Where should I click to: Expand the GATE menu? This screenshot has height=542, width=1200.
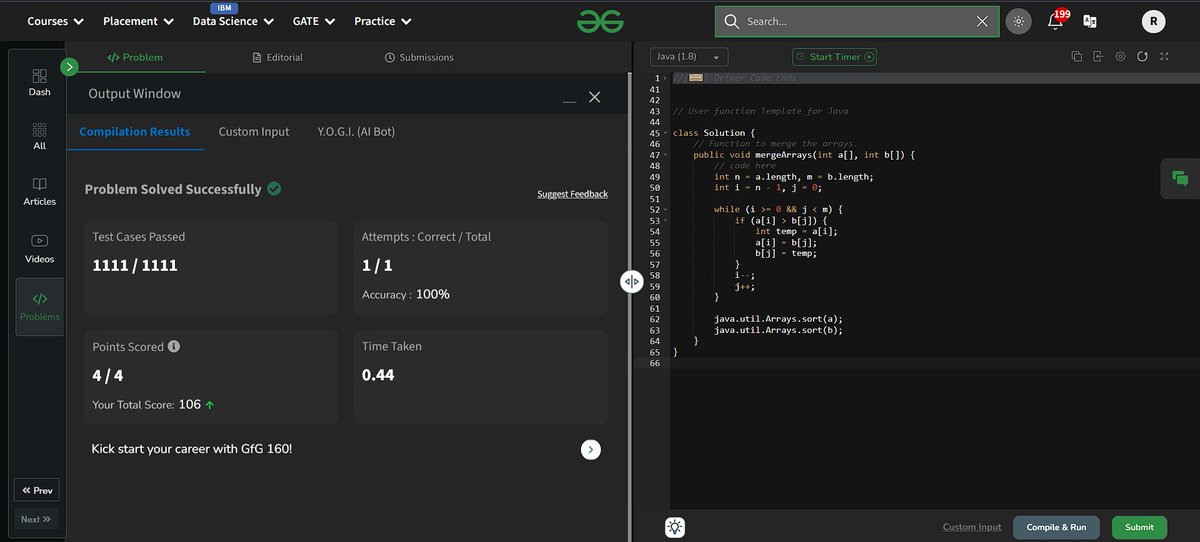coord(315,21)
